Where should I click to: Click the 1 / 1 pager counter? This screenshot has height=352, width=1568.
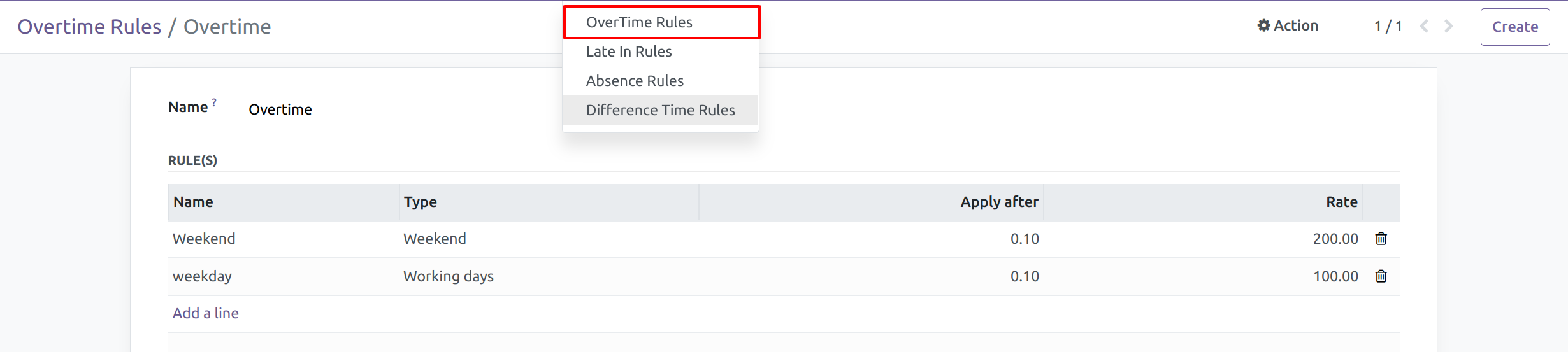pos(1388,27)
